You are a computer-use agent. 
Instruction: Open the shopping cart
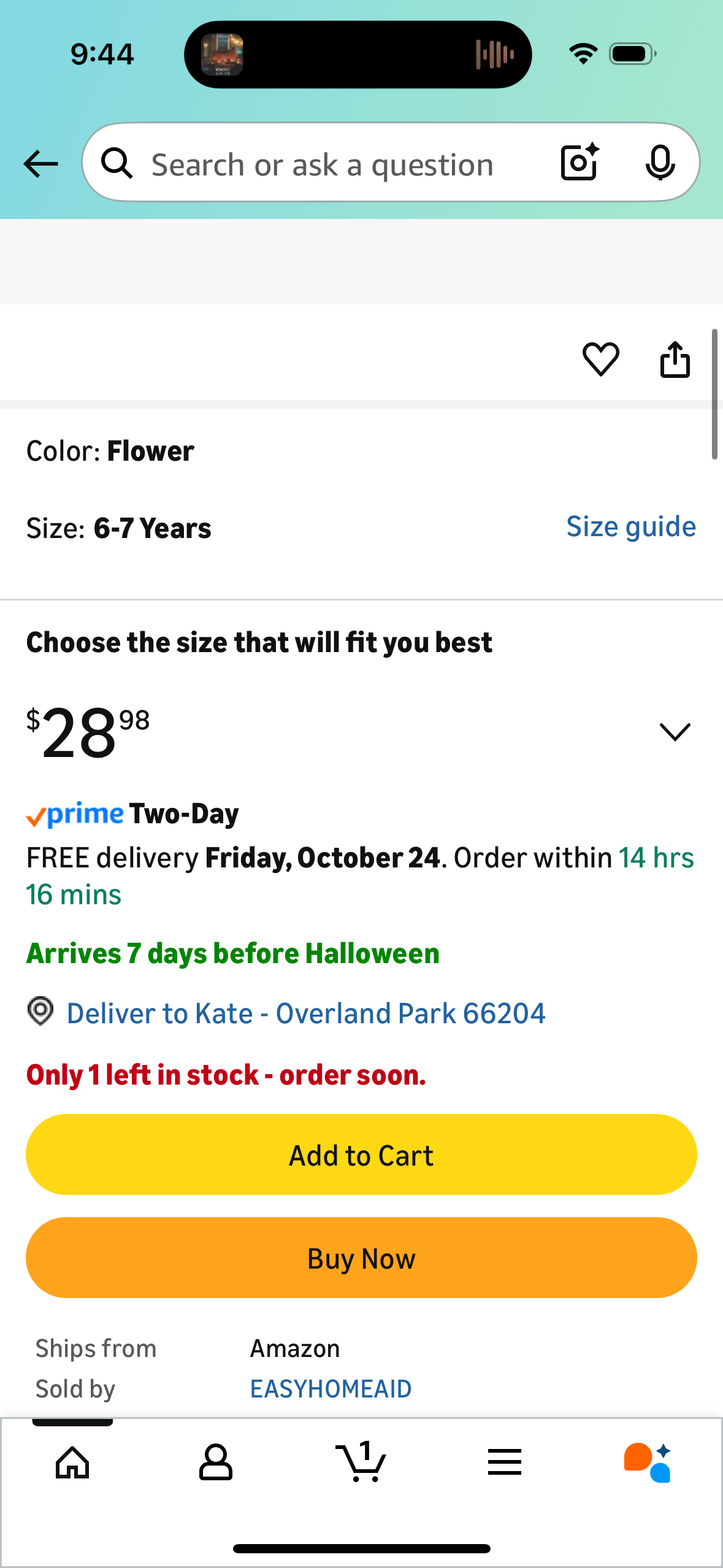click(361, 1462)
